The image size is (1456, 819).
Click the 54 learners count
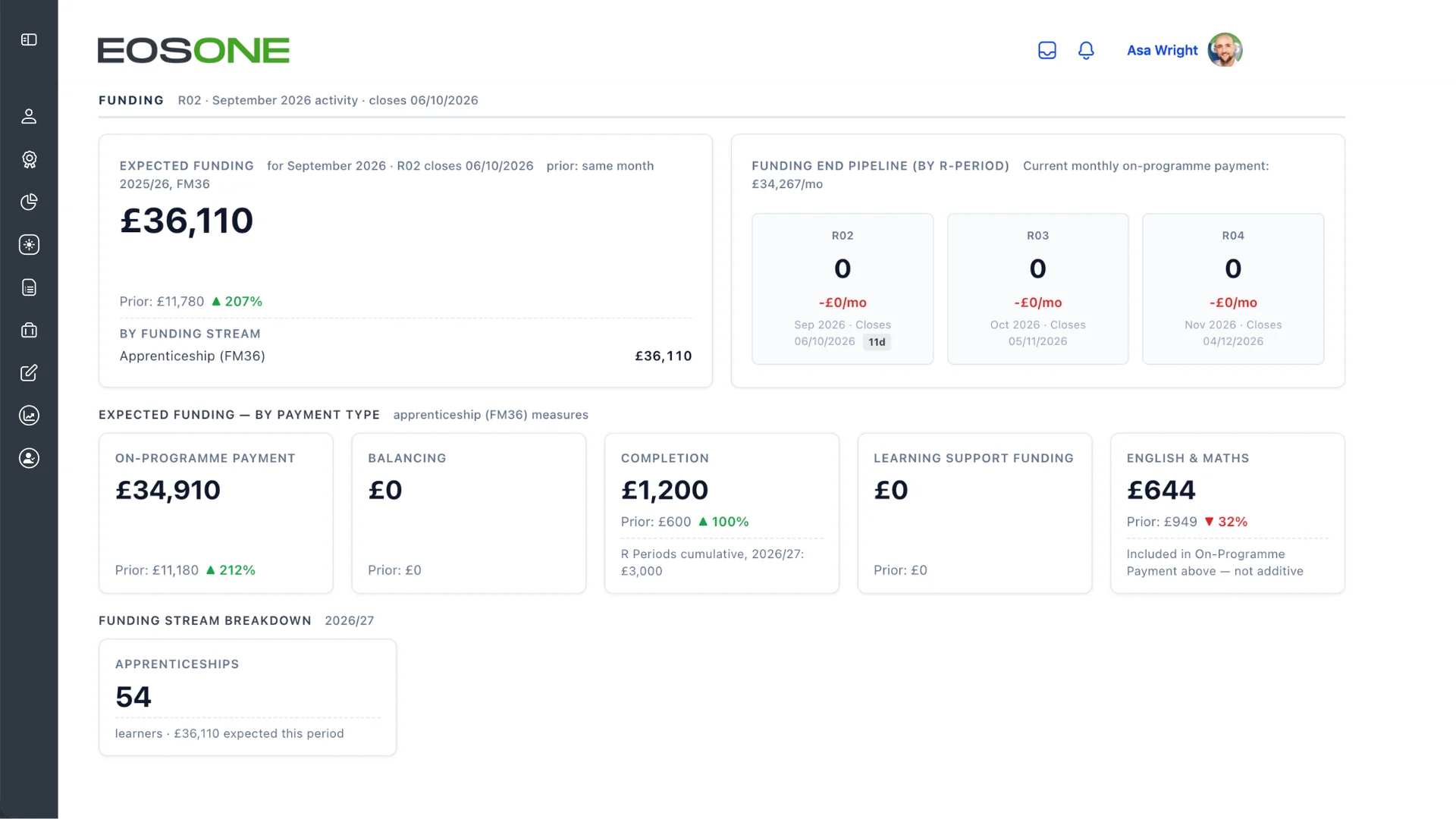pyautogui.click(x=133, y=697)
